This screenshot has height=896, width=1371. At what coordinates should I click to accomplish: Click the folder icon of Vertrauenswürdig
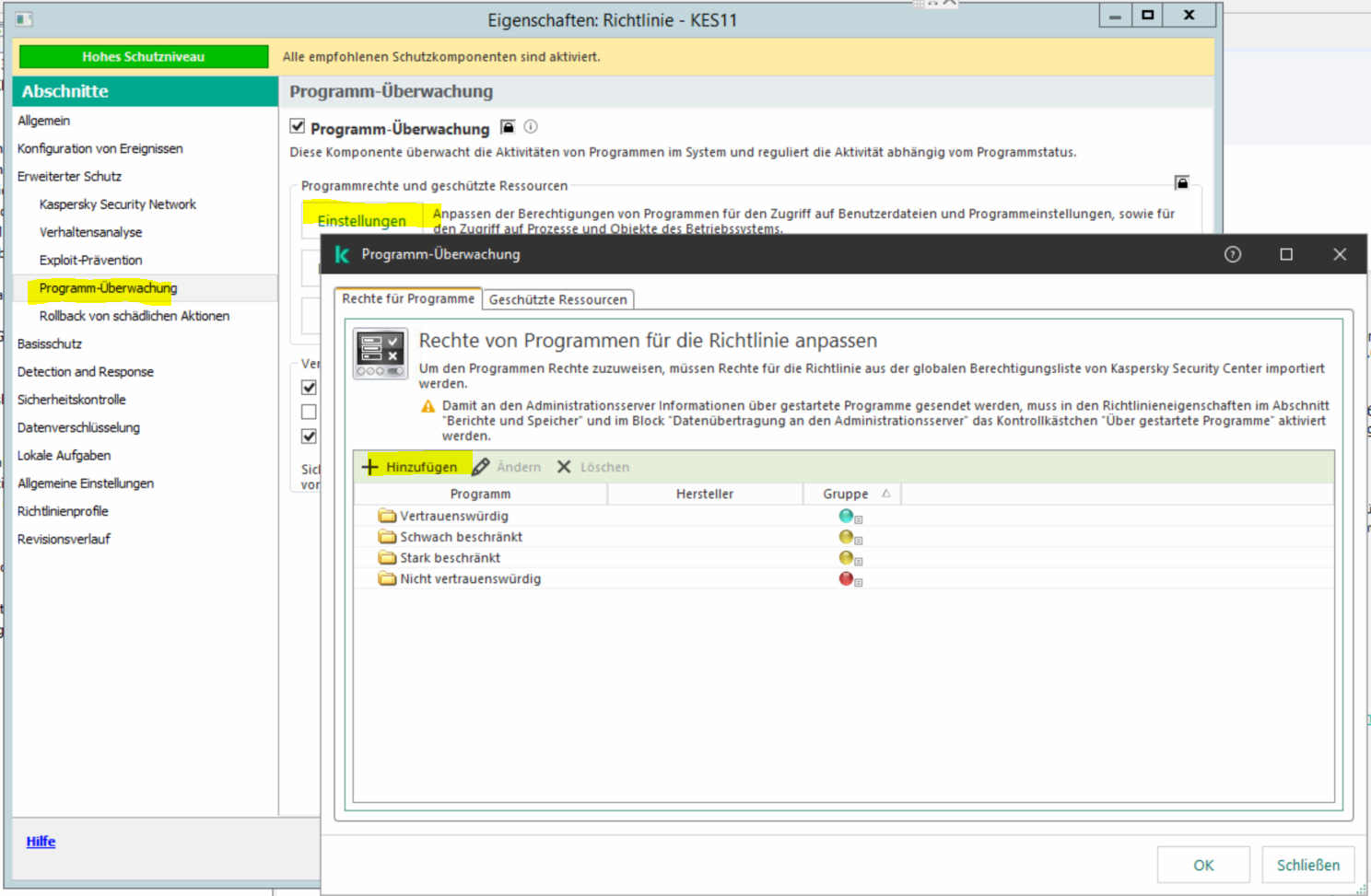tap(387, 516)
